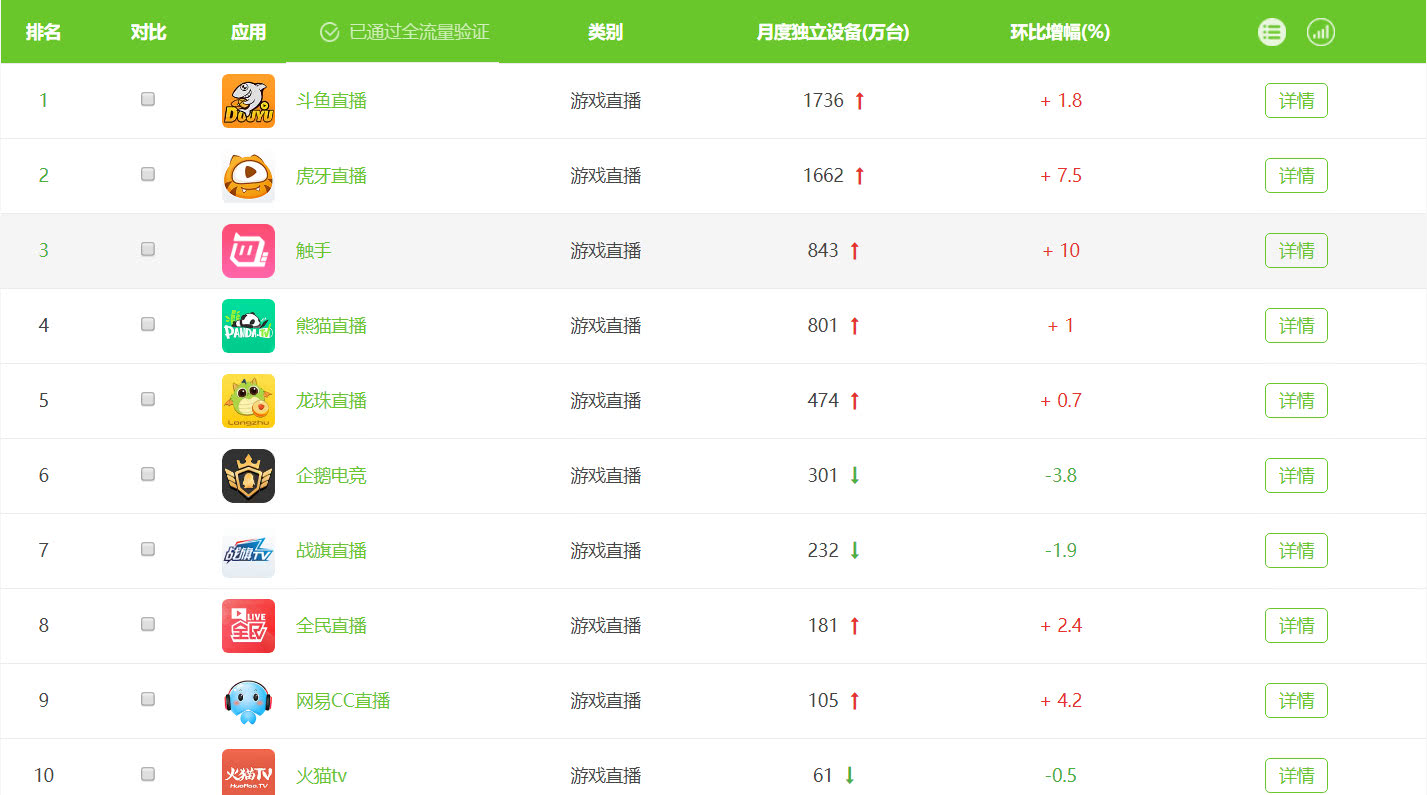The height and width of the screenshot is (795, 1427).
Task: Open 详情 for 网易CC直播
Action: [x=1296, y=701]
